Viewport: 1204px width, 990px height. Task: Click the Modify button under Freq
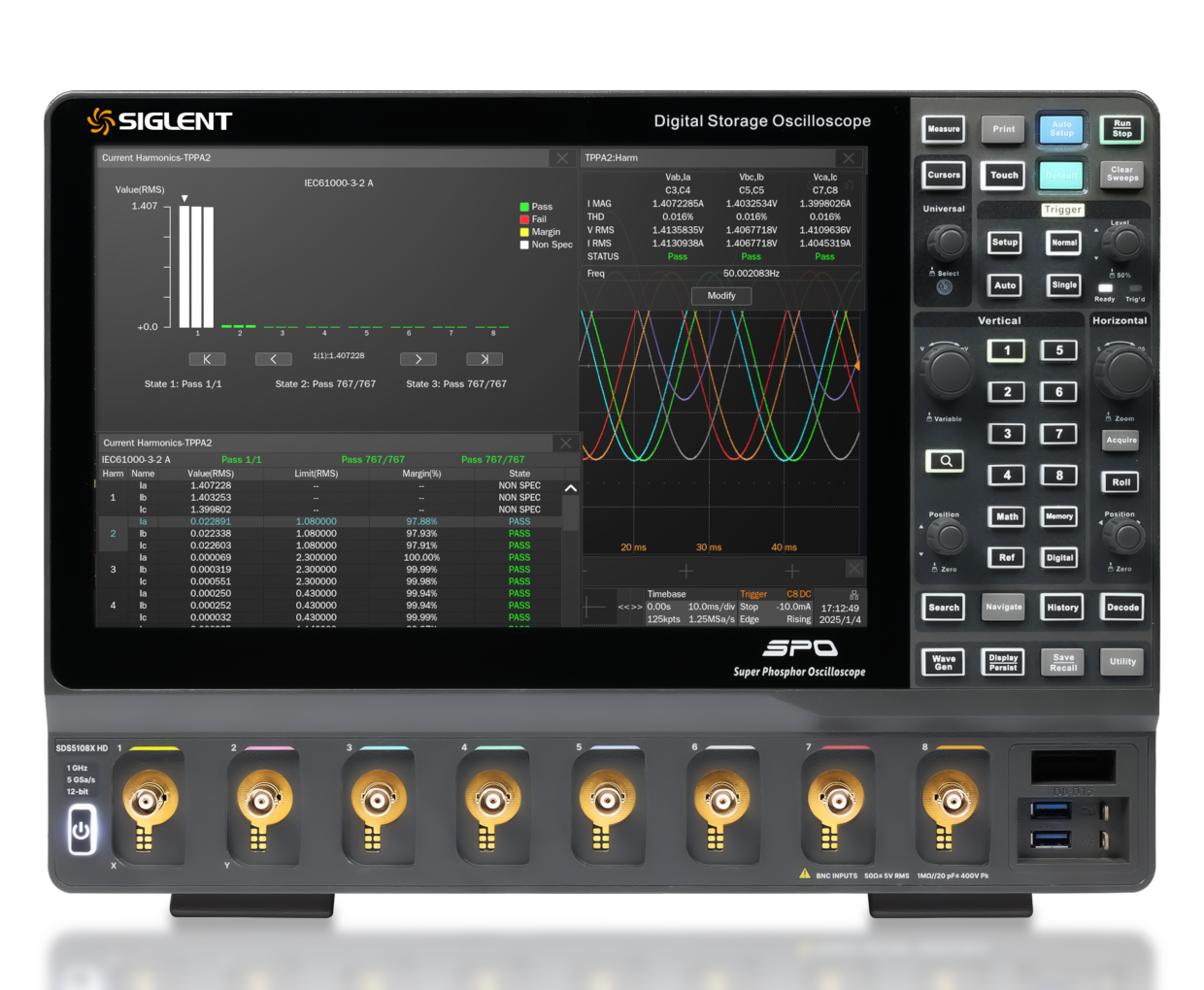(721, 296)
